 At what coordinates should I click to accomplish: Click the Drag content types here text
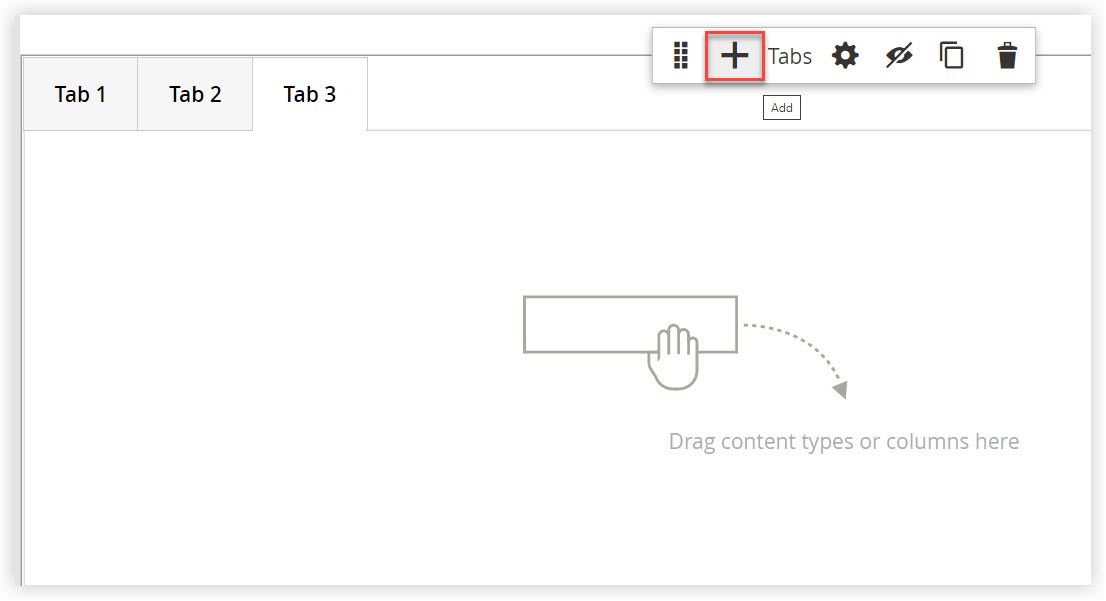tap(843, 440)
